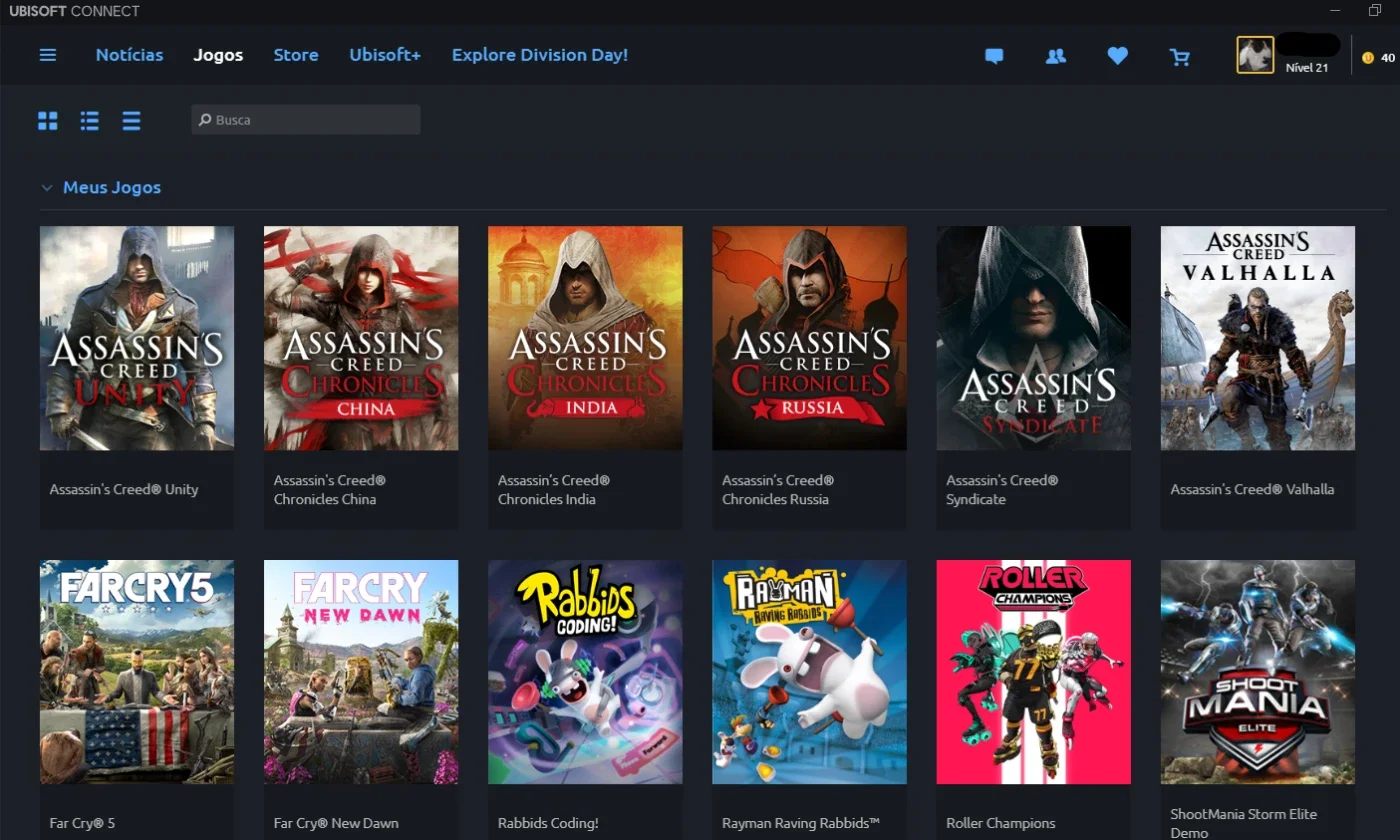The height and width of the screenshot is (840, 1400).
Task: Click the Nível 21 level label
Action: (x=1307, y=68)
